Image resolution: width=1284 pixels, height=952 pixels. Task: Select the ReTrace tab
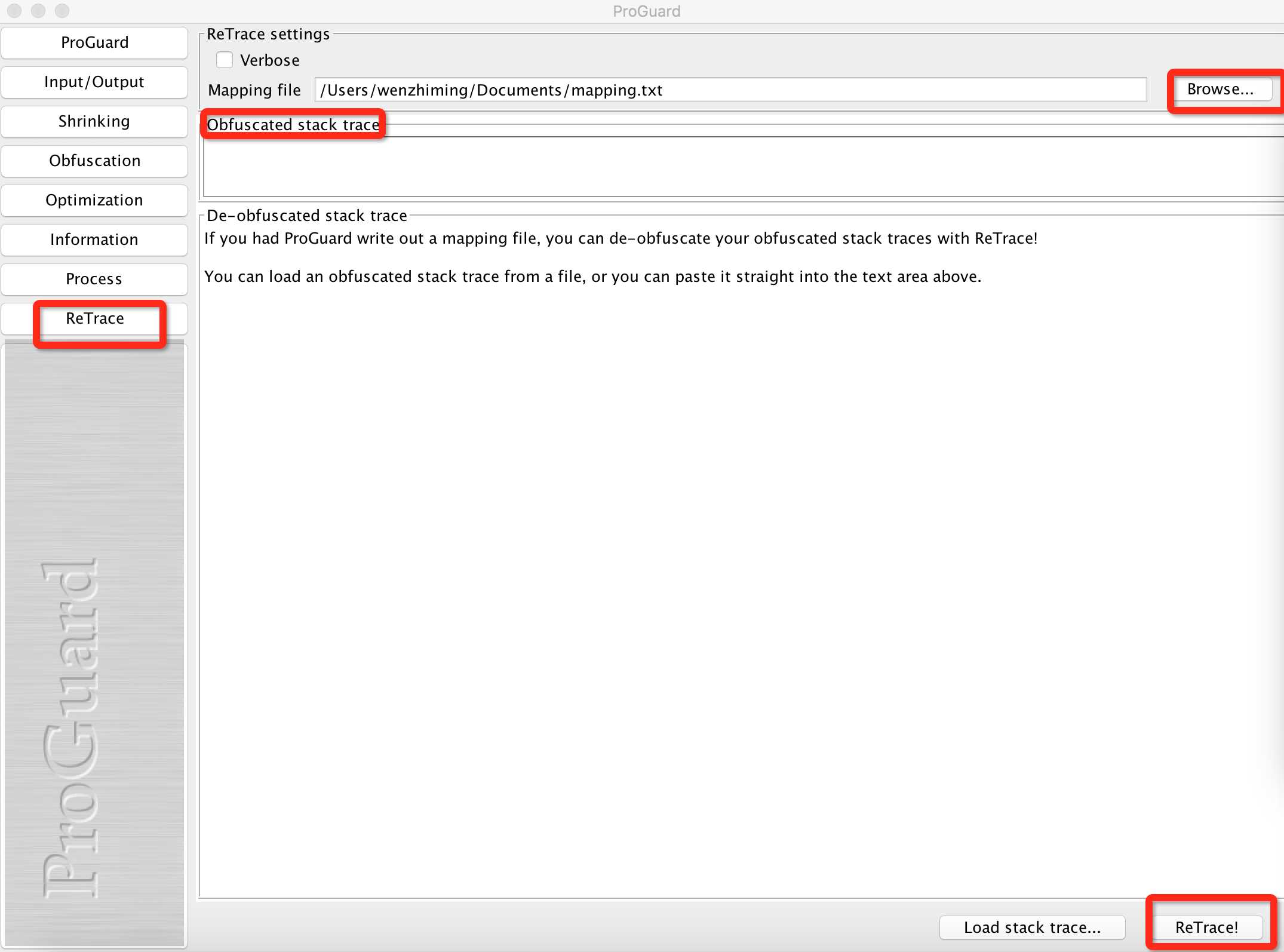94,318
